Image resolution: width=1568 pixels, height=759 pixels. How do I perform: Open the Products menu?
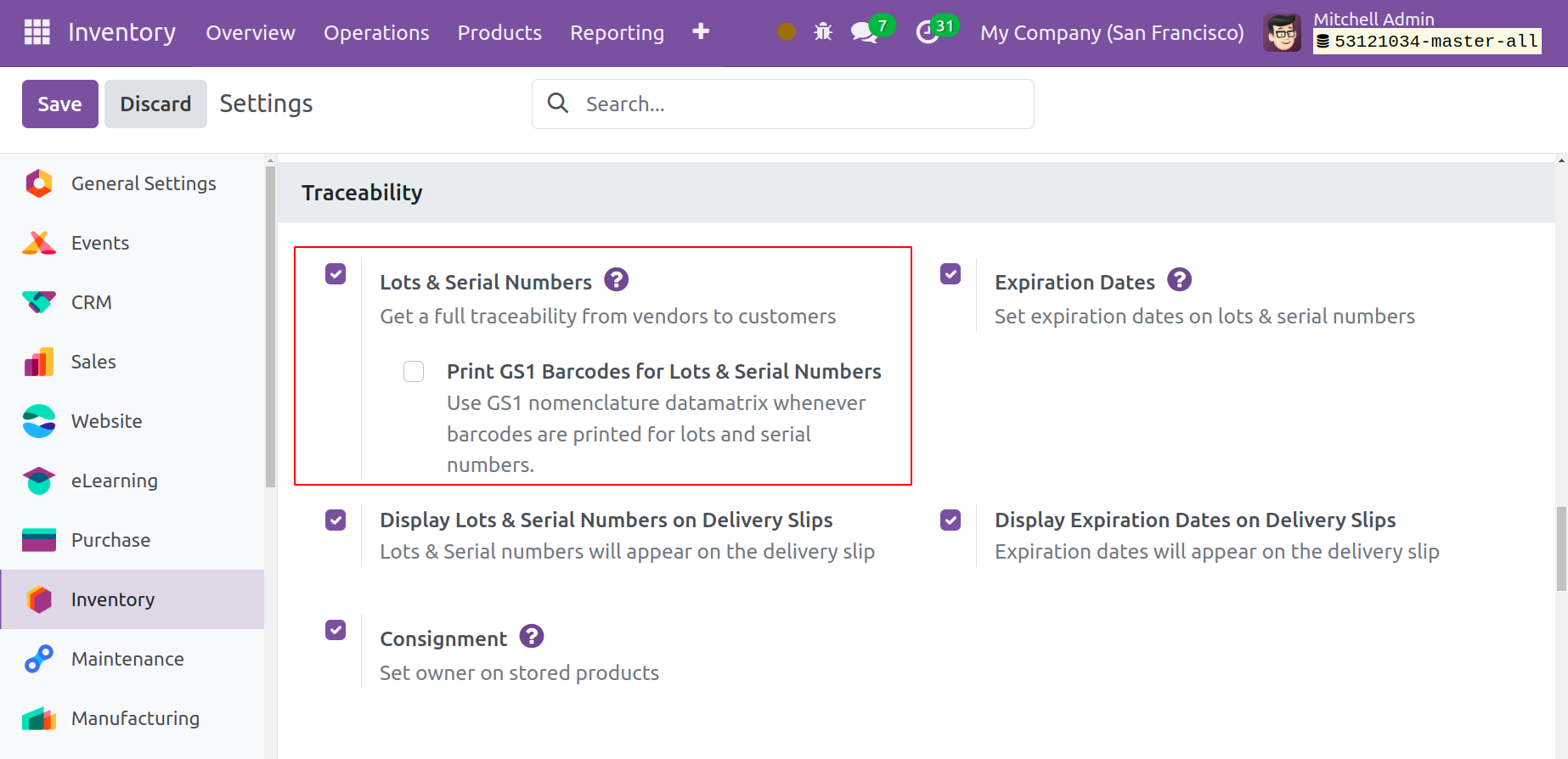coord(499,32)
